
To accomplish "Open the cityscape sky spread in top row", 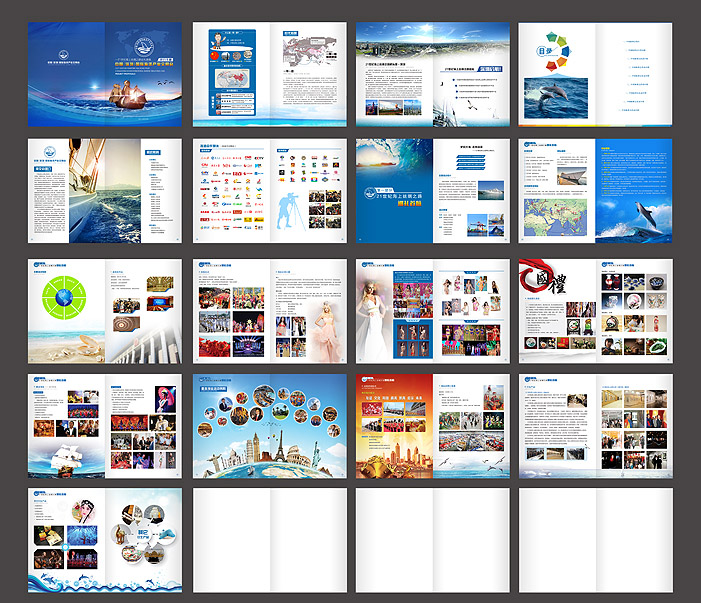I will coord(432,74).
